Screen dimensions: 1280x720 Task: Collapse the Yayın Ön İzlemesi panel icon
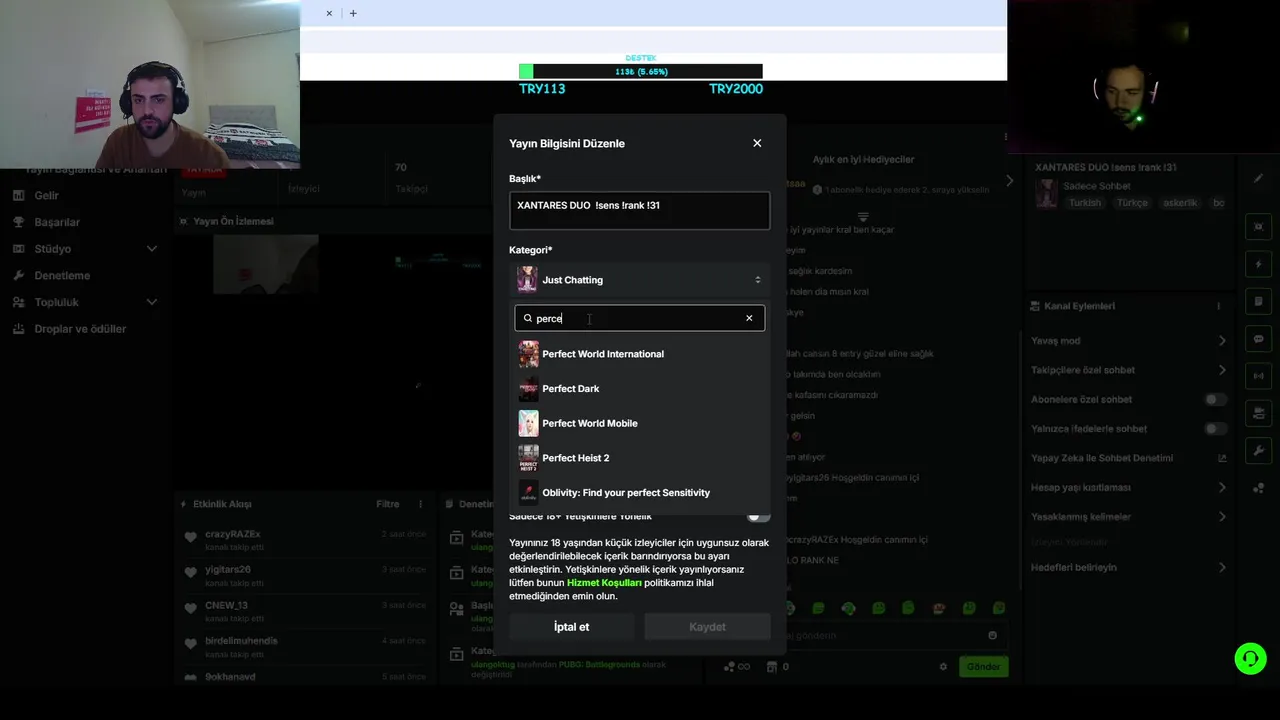click(x=183, y=221)
